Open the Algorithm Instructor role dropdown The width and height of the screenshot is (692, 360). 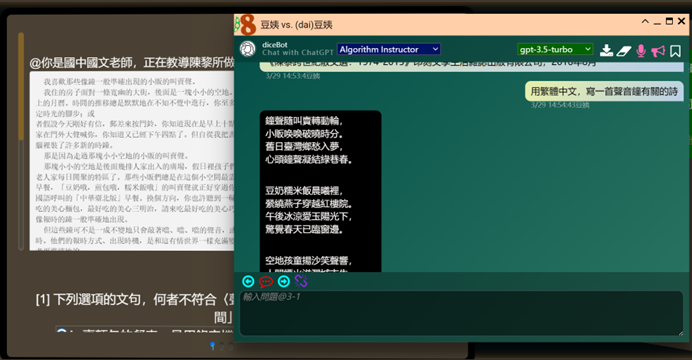point(388,49)
